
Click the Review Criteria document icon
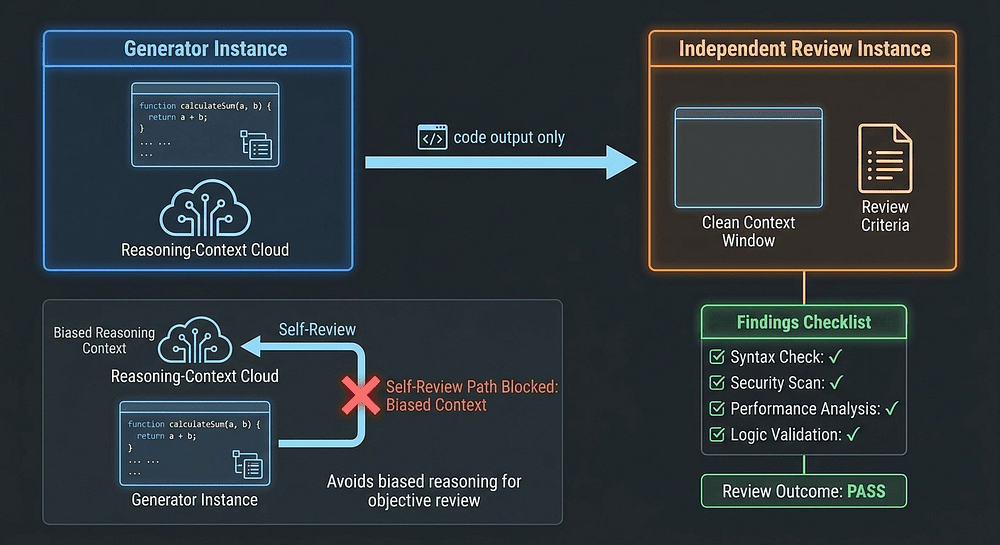click(x=885, y=158)
